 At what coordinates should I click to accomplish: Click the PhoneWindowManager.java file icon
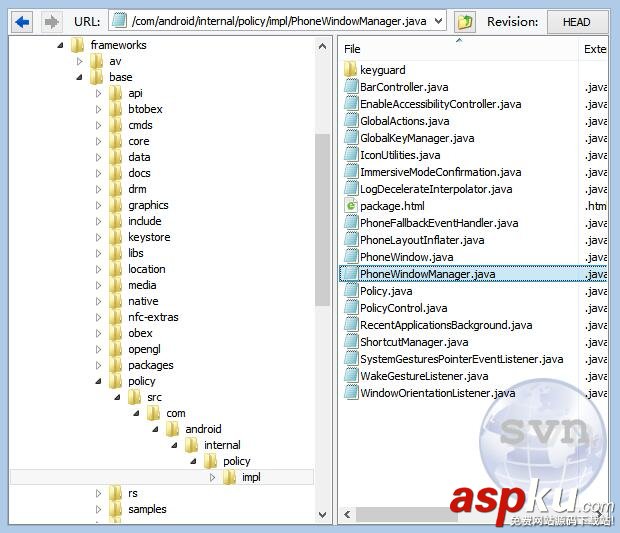(x=351, y=274)
